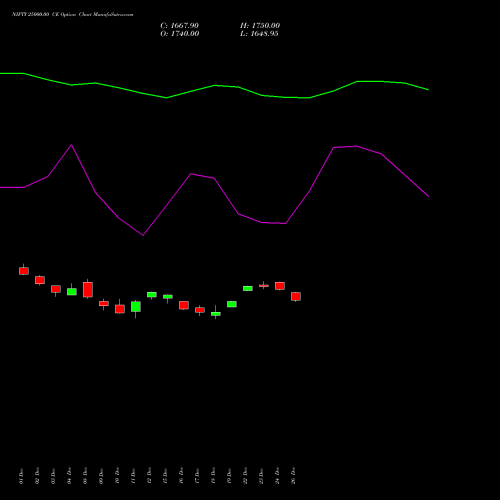Click the green candle for 19 Dec
Viewport: 500px width, 500px height.
pos(232,304)
